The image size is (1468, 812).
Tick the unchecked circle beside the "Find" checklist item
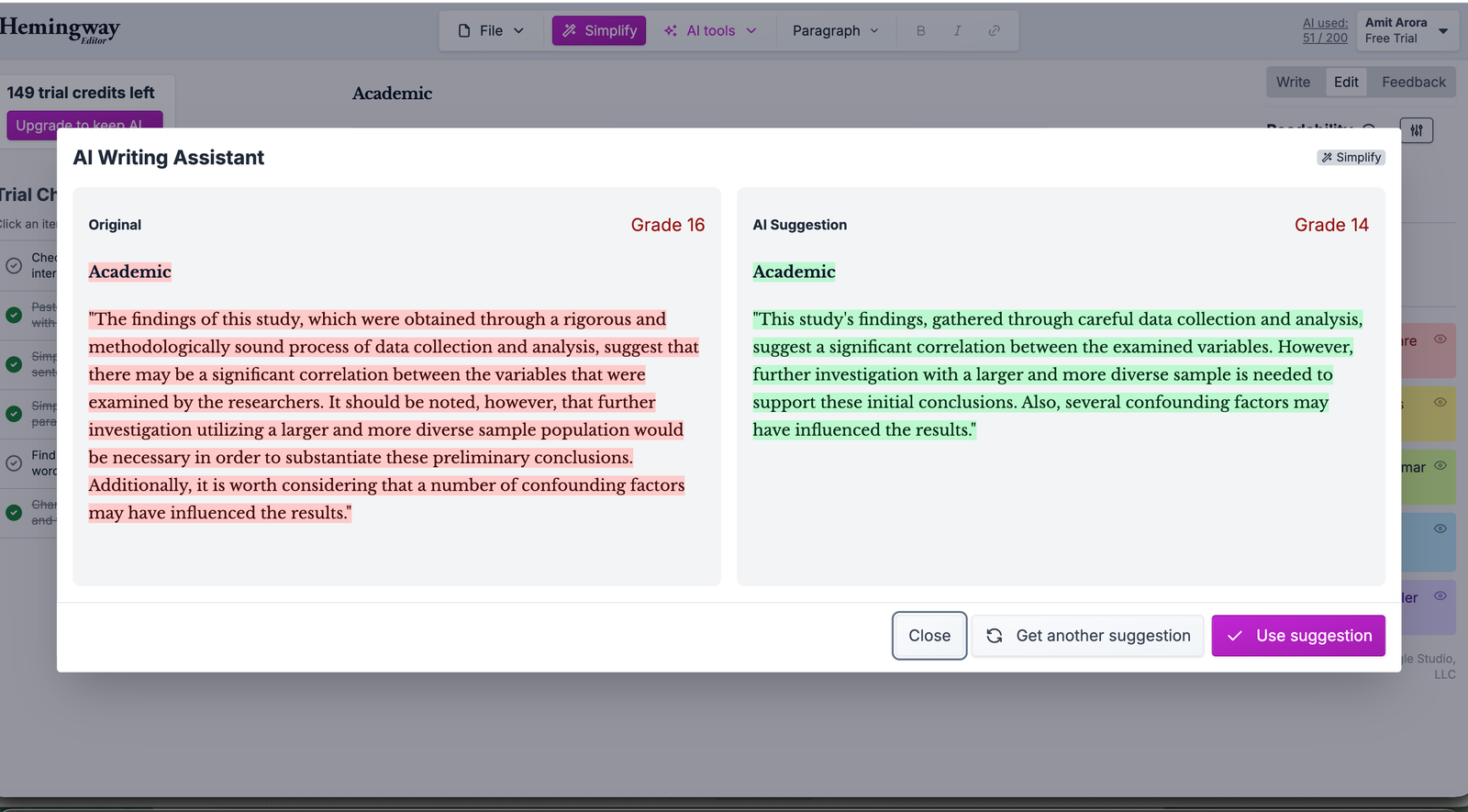click(x=14, y=463)
